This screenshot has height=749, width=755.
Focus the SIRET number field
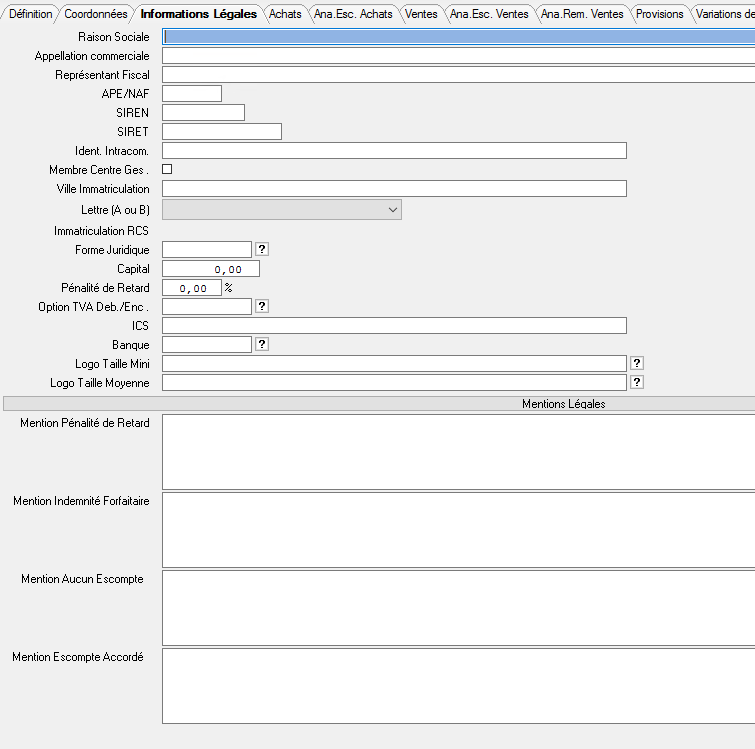pyautogui.click(x=221, y=132)
